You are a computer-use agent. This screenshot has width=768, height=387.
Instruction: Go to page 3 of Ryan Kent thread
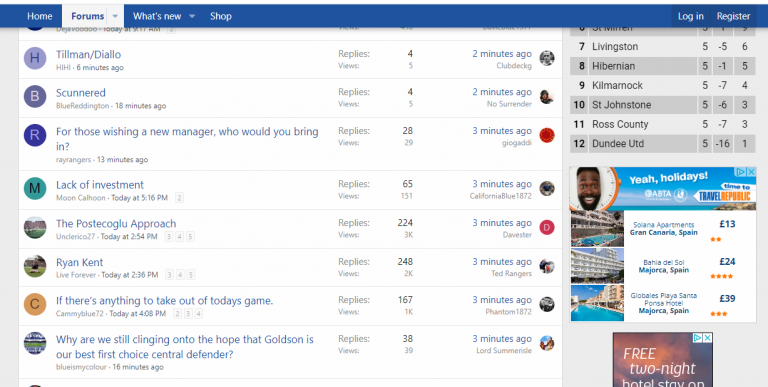169,275
